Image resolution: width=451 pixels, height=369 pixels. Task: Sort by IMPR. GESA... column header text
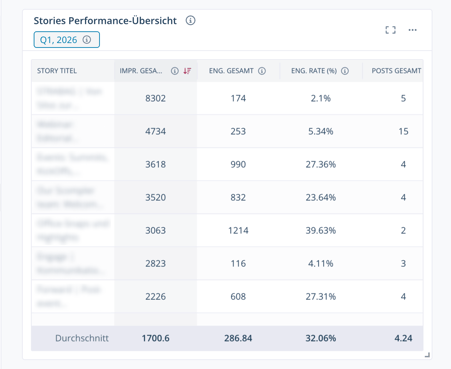pos(141,71)
